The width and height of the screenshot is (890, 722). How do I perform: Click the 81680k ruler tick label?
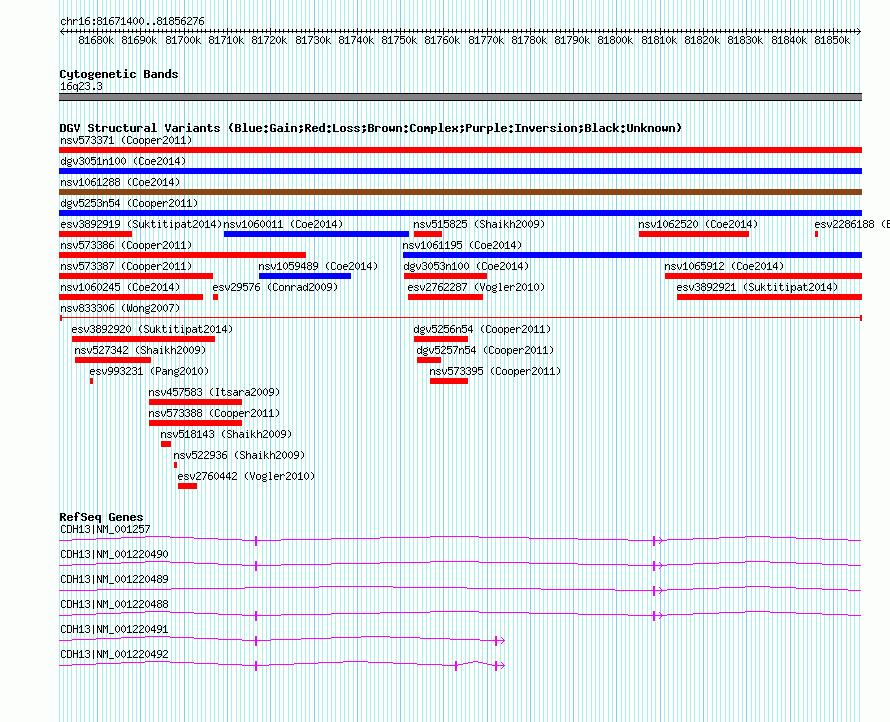click(x=96, y=40)
